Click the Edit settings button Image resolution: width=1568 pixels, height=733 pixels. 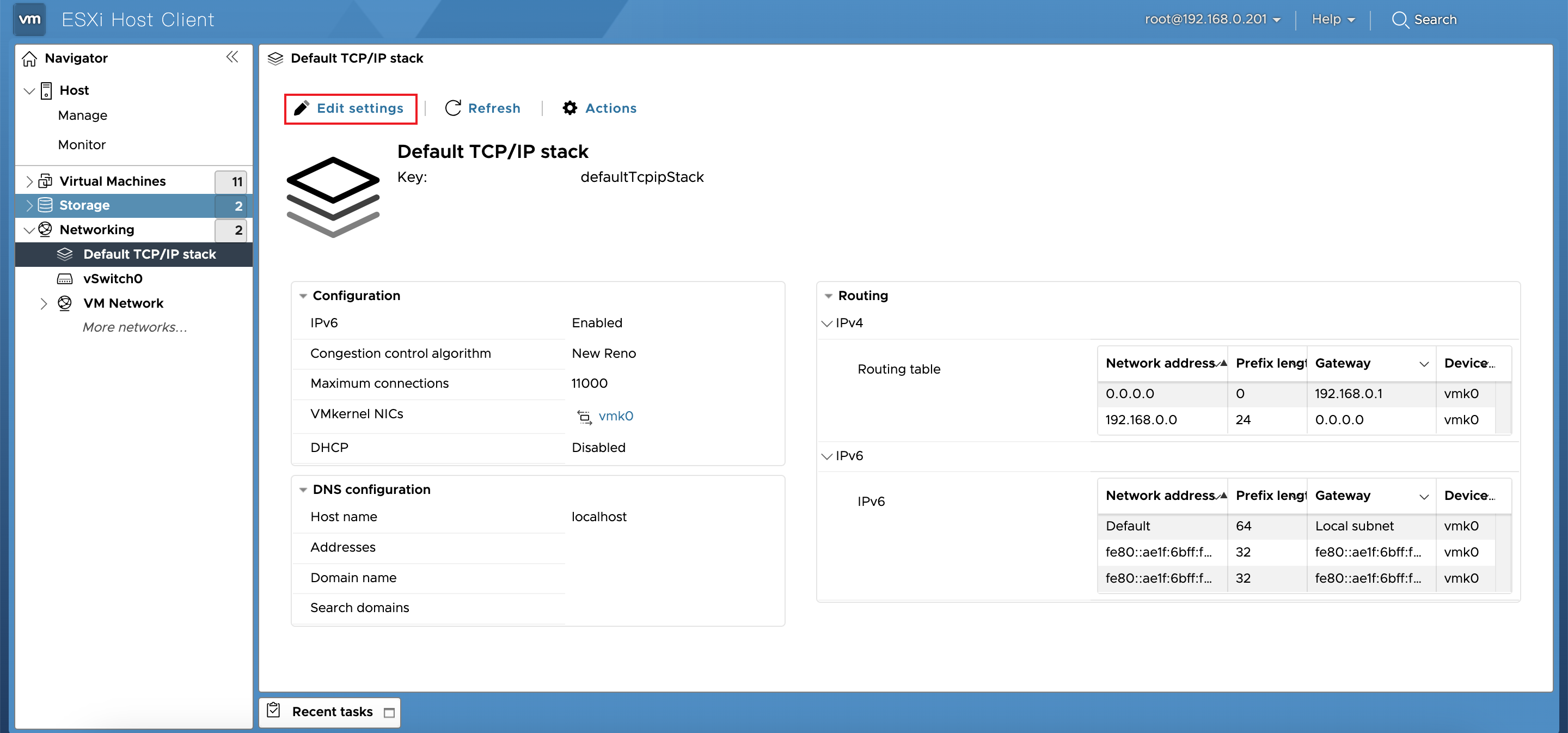coord(350,108)
